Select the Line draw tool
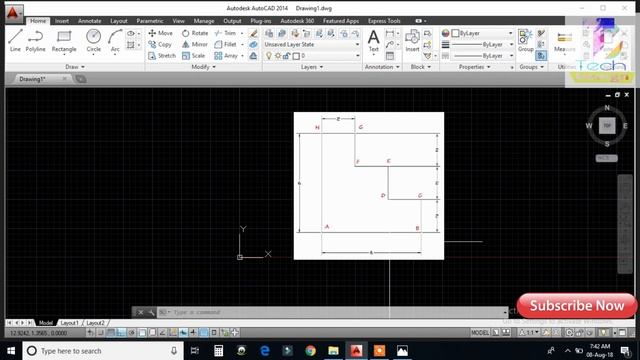This screenshot has height=360, width=640. 15,41
